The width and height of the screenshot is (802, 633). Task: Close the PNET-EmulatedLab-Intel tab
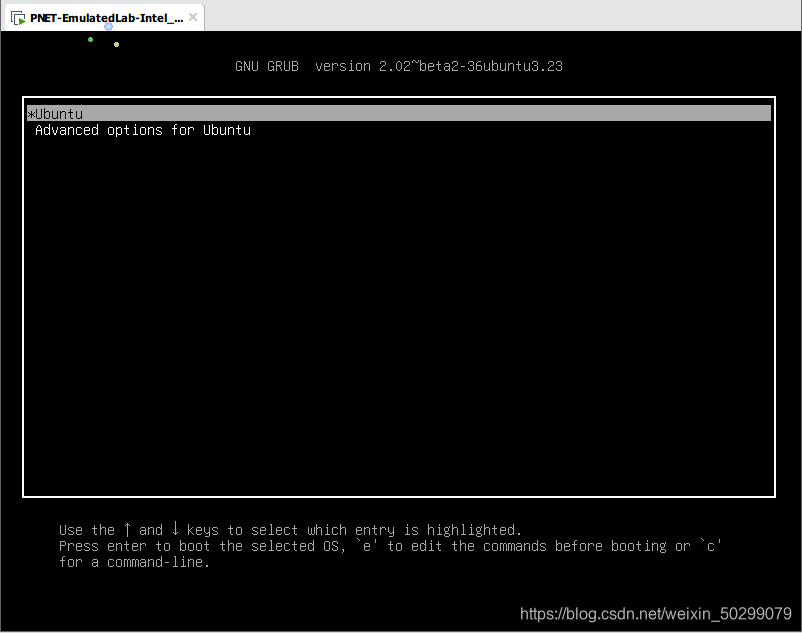tap(193, 17)
